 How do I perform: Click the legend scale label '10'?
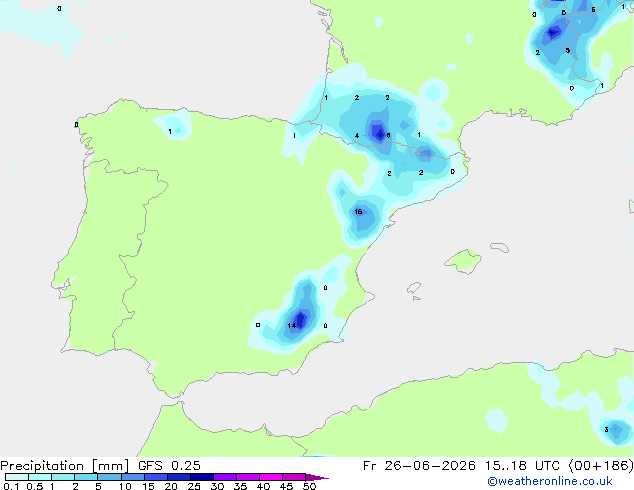pyautogui.click(x=125, y=486)
